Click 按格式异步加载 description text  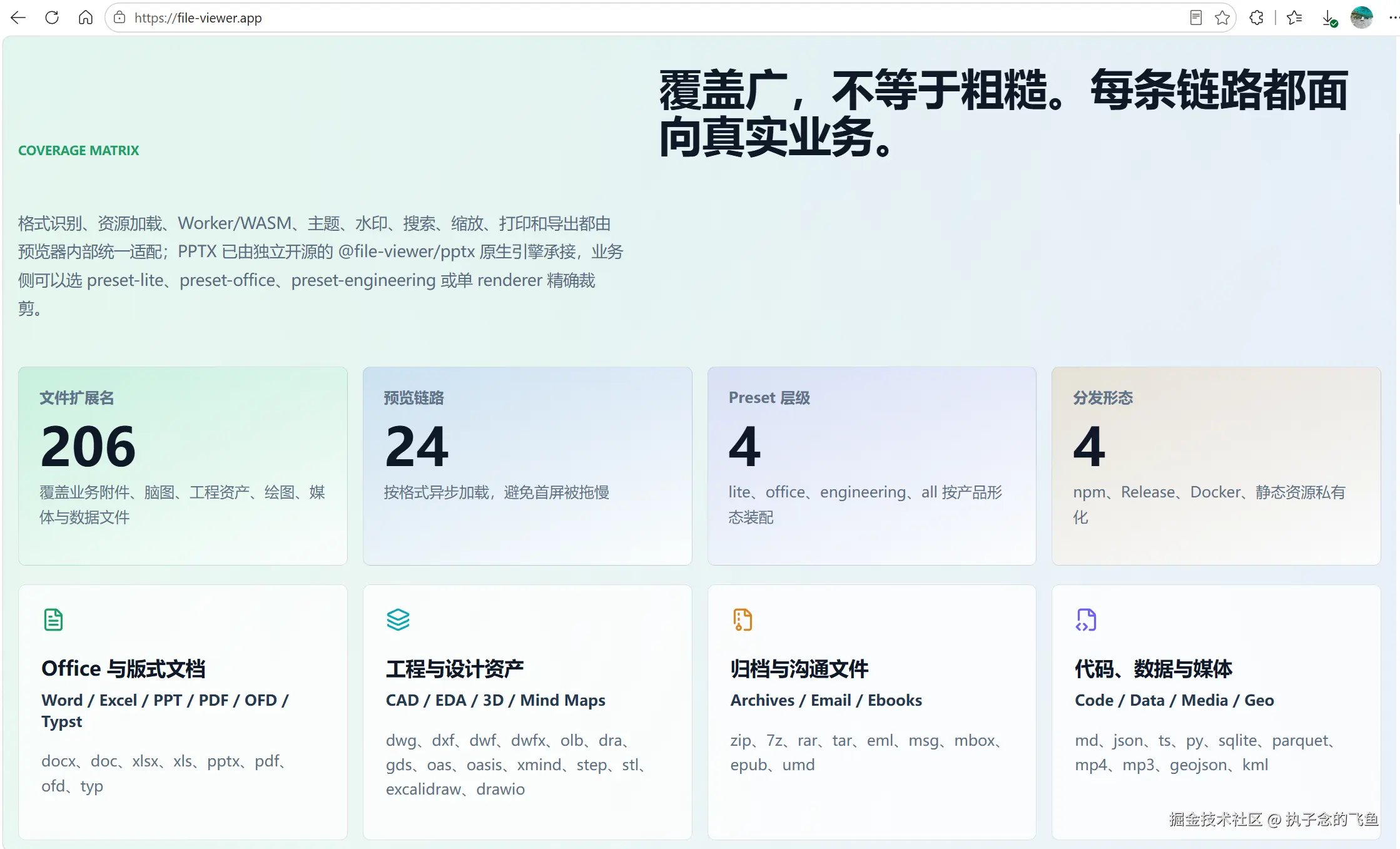[497, 492]
